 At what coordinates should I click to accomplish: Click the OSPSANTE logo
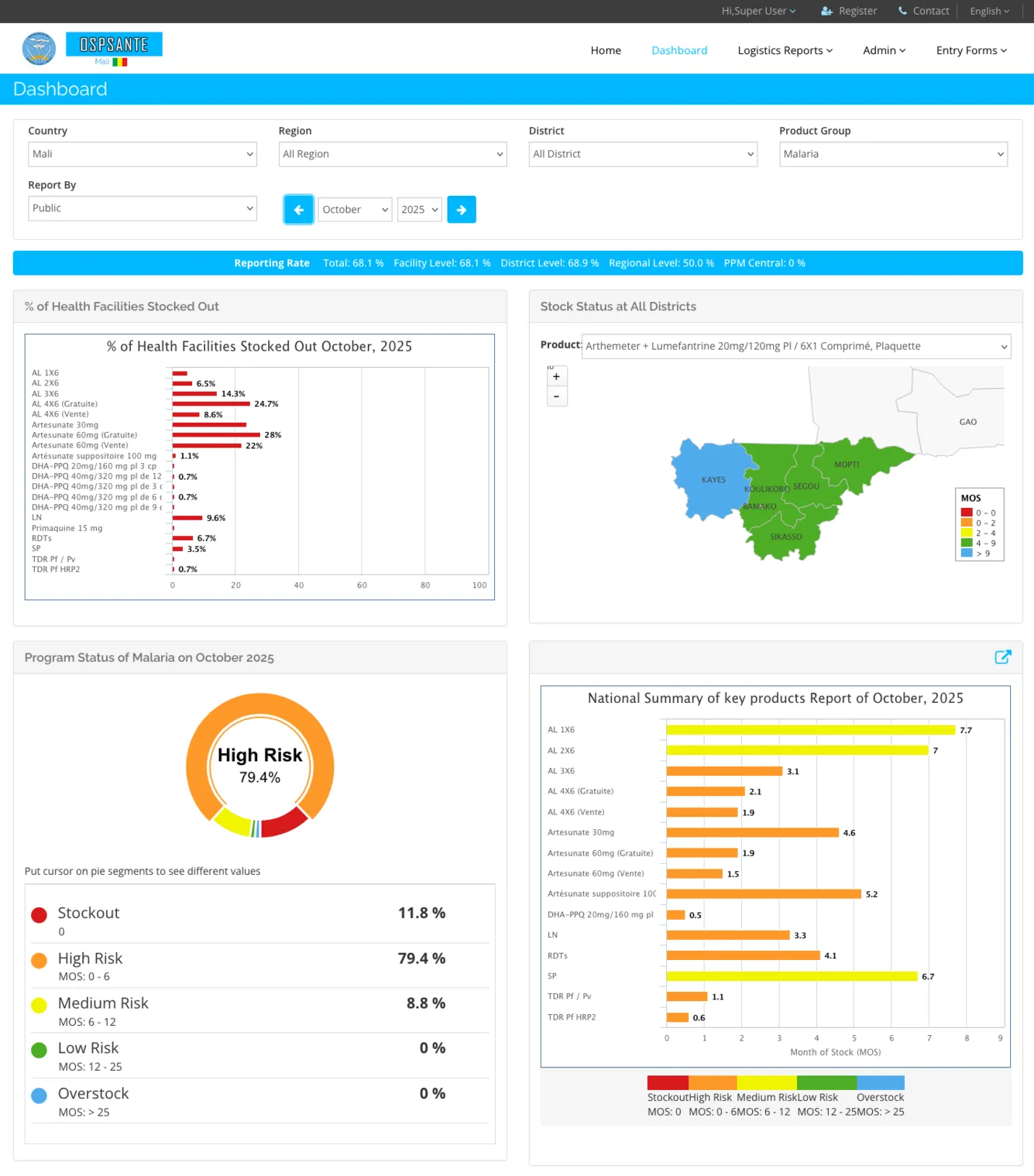[x=114, y=46]
